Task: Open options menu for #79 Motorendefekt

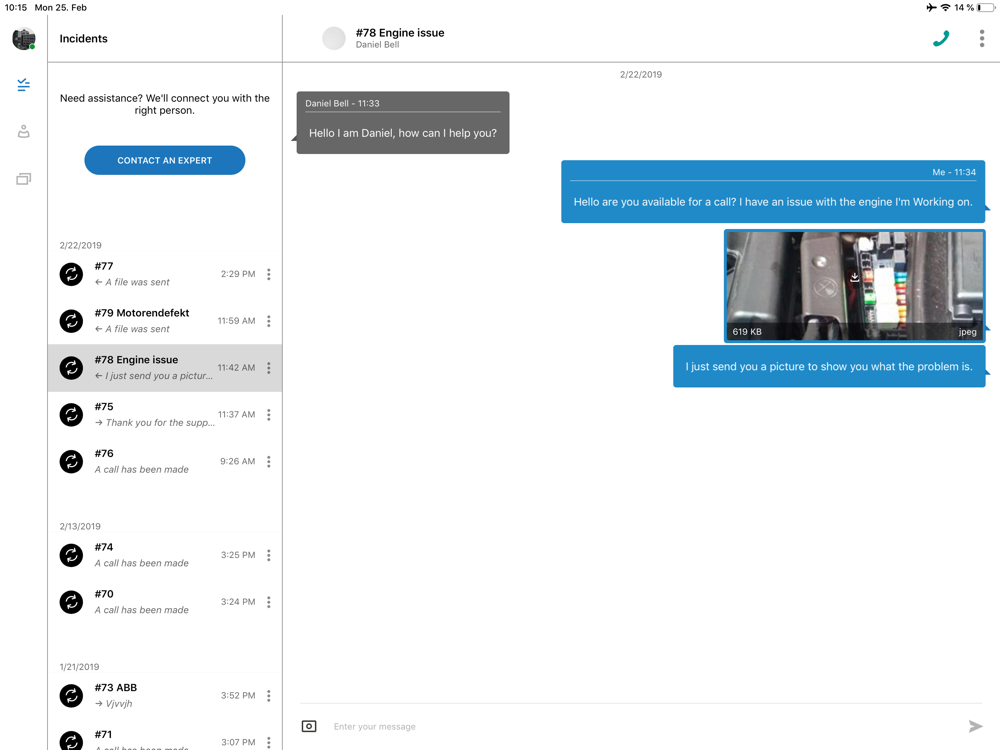Action: click(x=268, y=321)
